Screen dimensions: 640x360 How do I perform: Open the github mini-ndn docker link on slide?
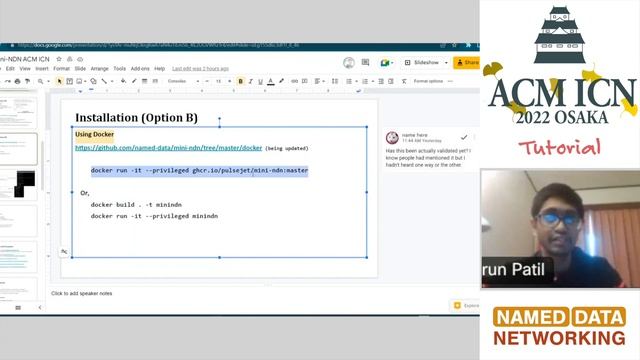(x=169, y=148)
